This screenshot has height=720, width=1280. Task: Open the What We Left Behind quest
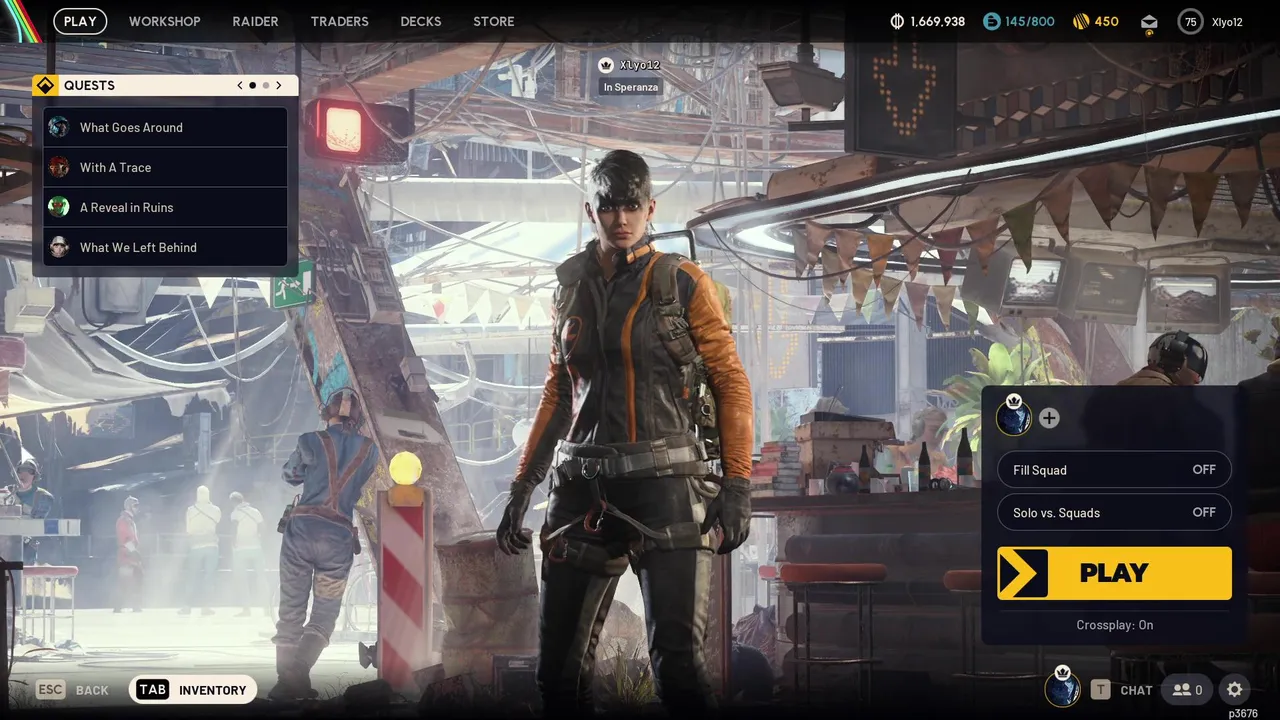(165, 247)
